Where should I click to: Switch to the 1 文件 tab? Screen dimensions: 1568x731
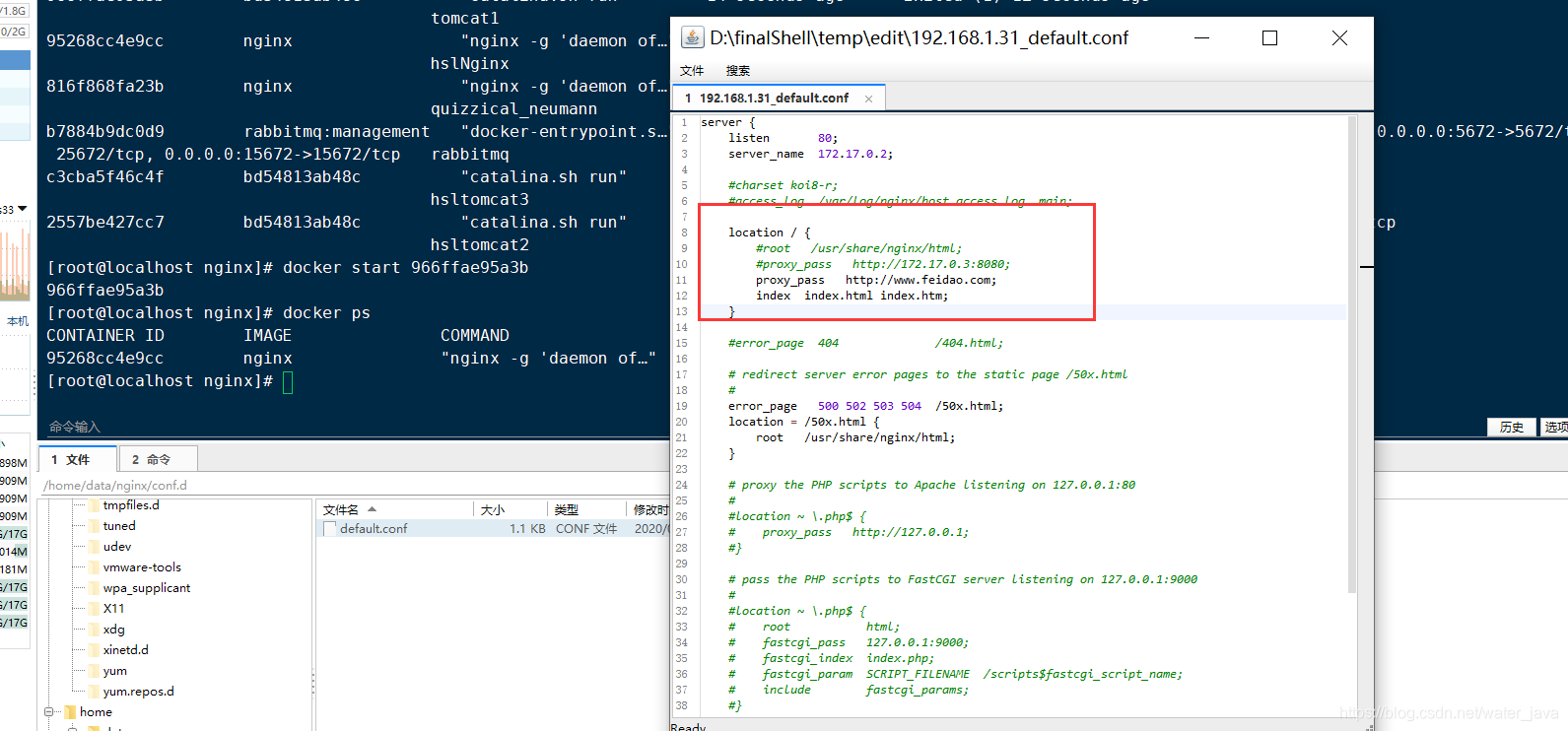(x=78, y=459)
